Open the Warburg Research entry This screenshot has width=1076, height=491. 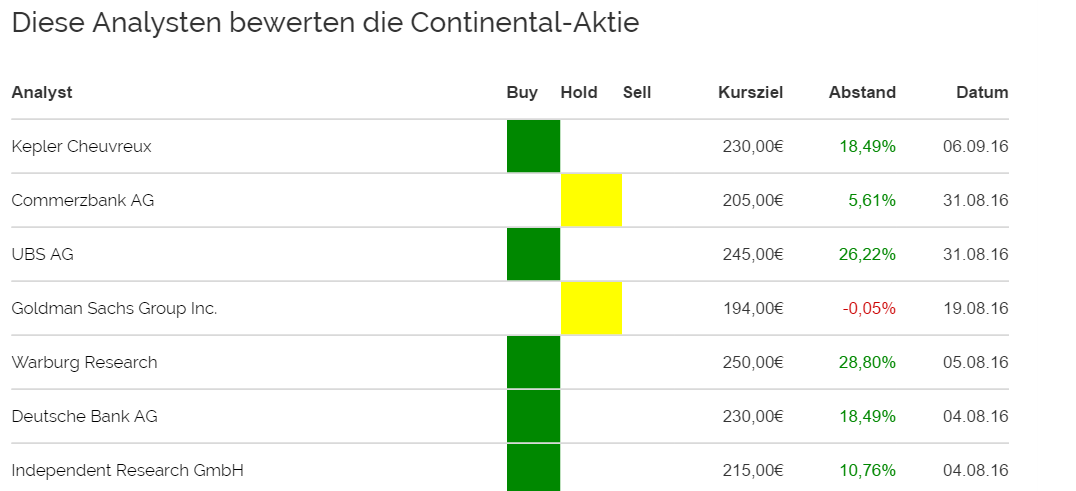[84, 362]
